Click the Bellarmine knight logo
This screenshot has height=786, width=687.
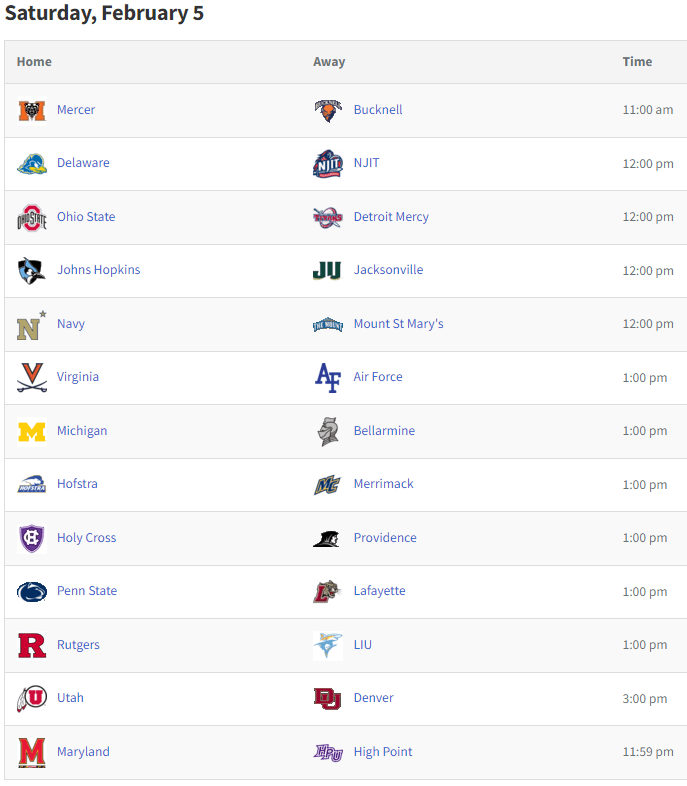pos(328,432)
